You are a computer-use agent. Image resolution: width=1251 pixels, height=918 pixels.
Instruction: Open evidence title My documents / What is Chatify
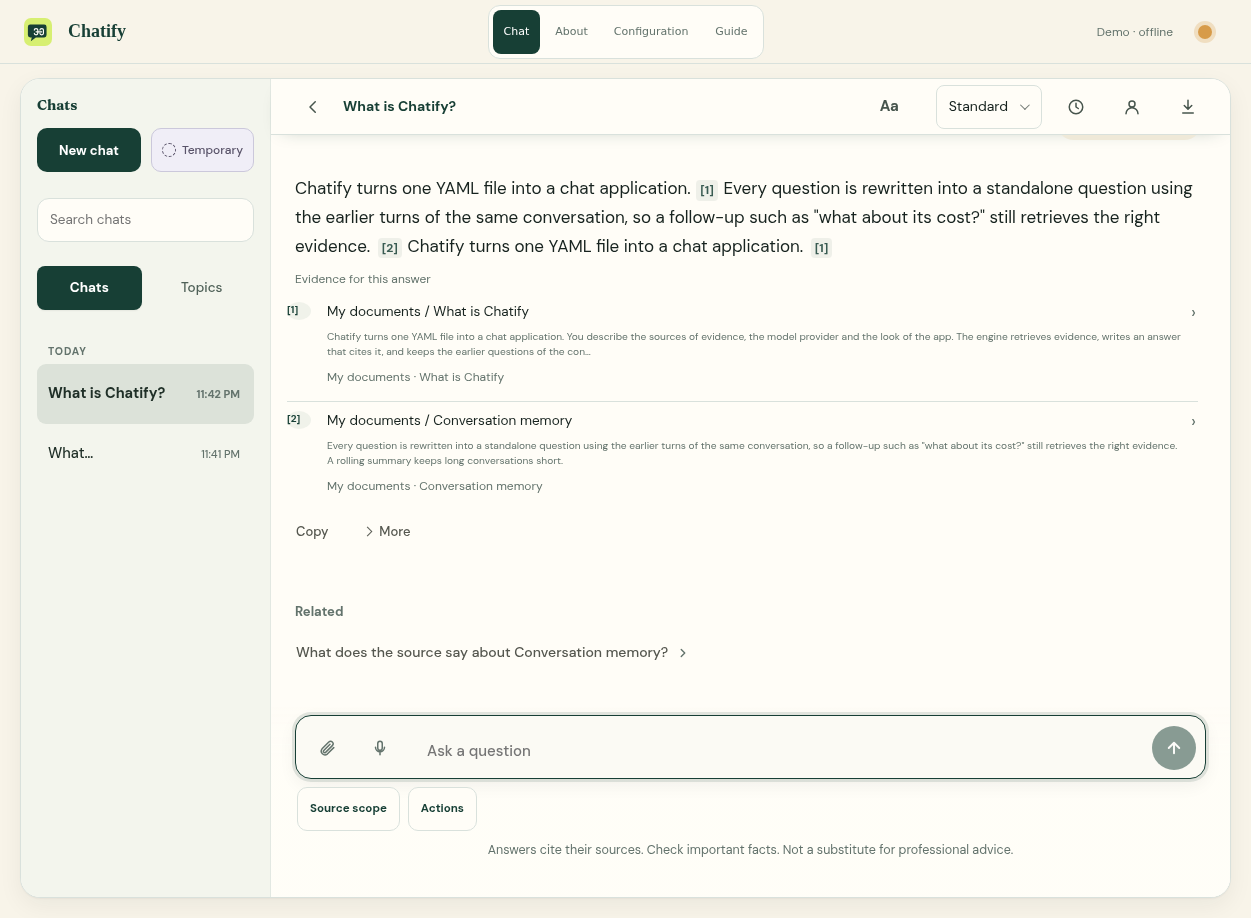point(428,312)
